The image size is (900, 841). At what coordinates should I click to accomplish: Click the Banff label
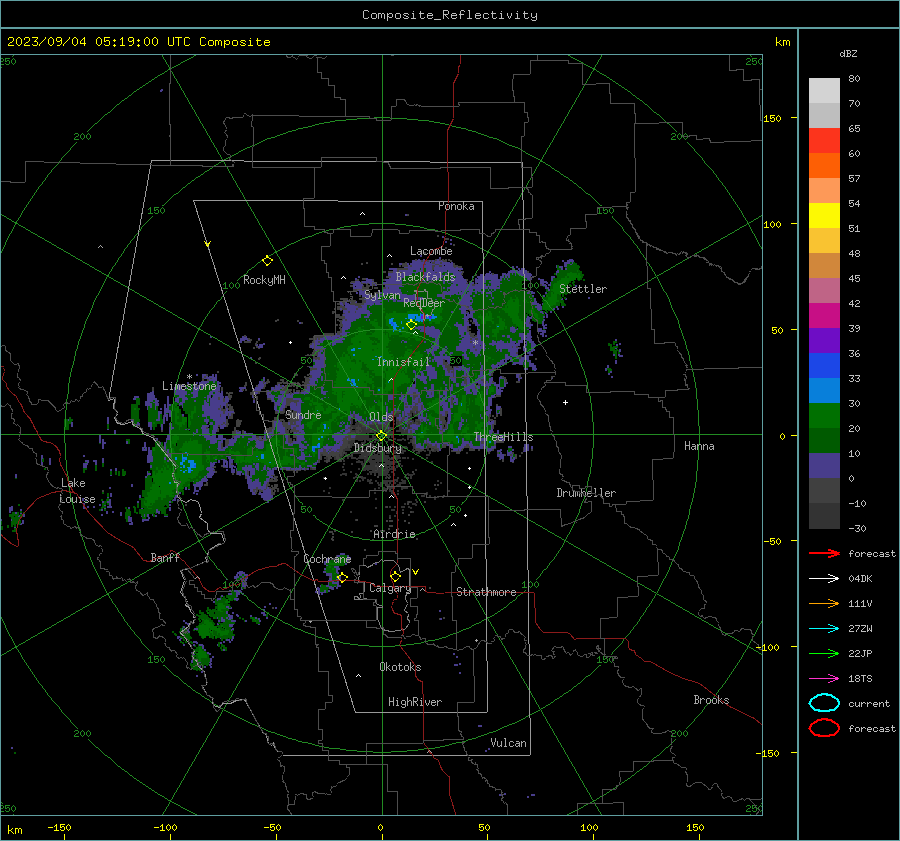coord(165,558)
